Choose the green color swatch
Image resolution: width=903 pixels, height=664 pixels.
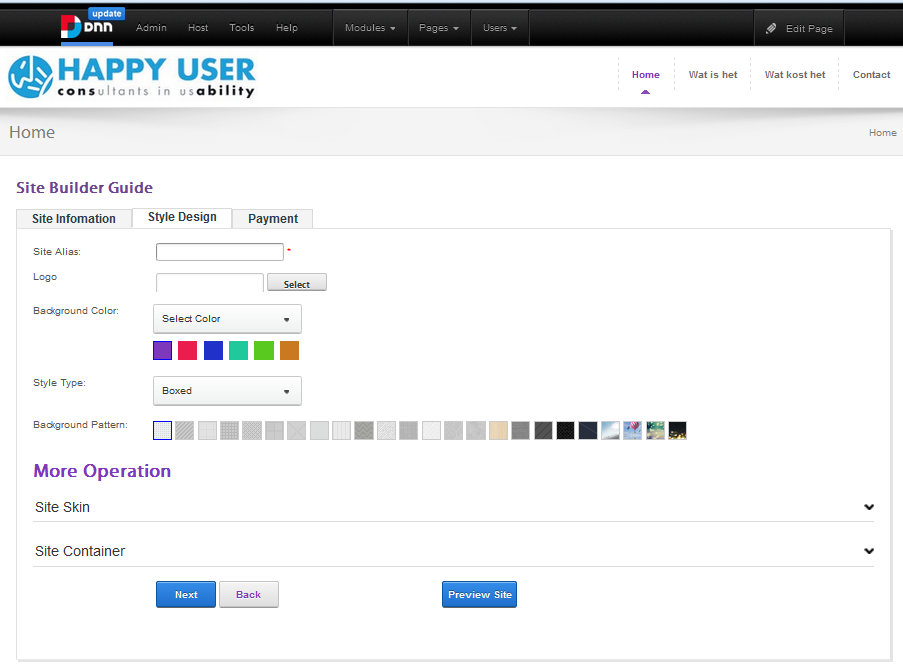pos(264,351)
